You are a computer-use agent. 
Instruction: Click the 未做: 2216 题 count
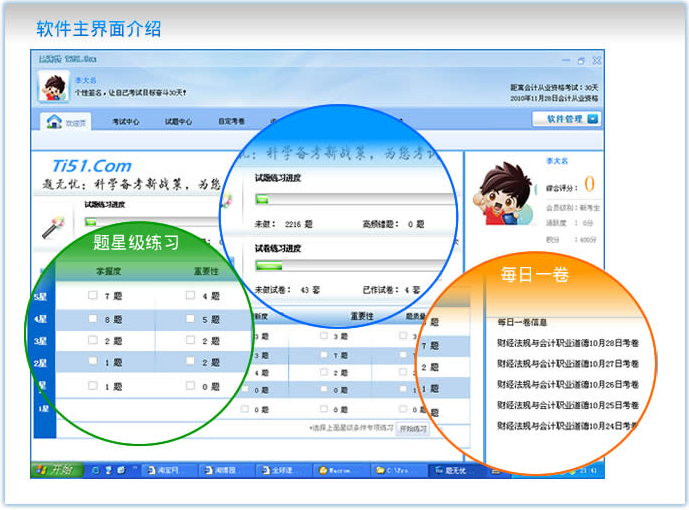pos(284,224)
